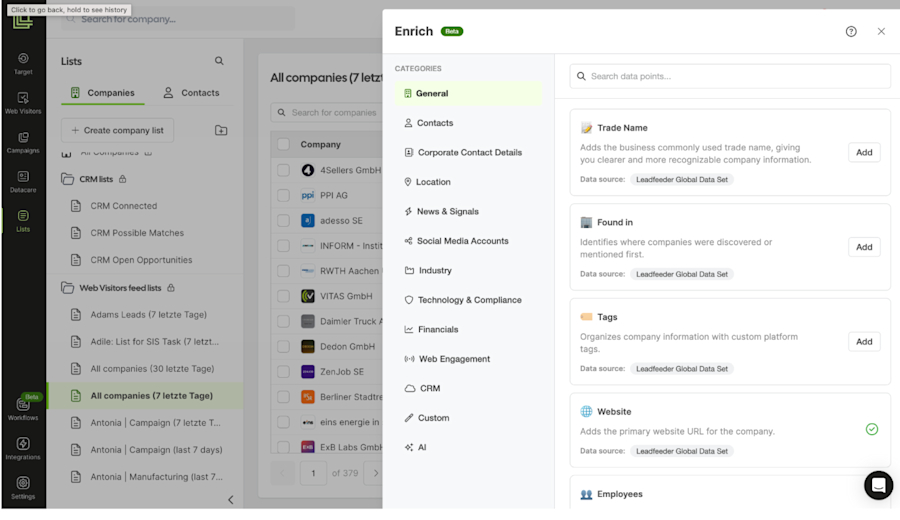Open Workflows beta in sidebar

click(23, 409)
